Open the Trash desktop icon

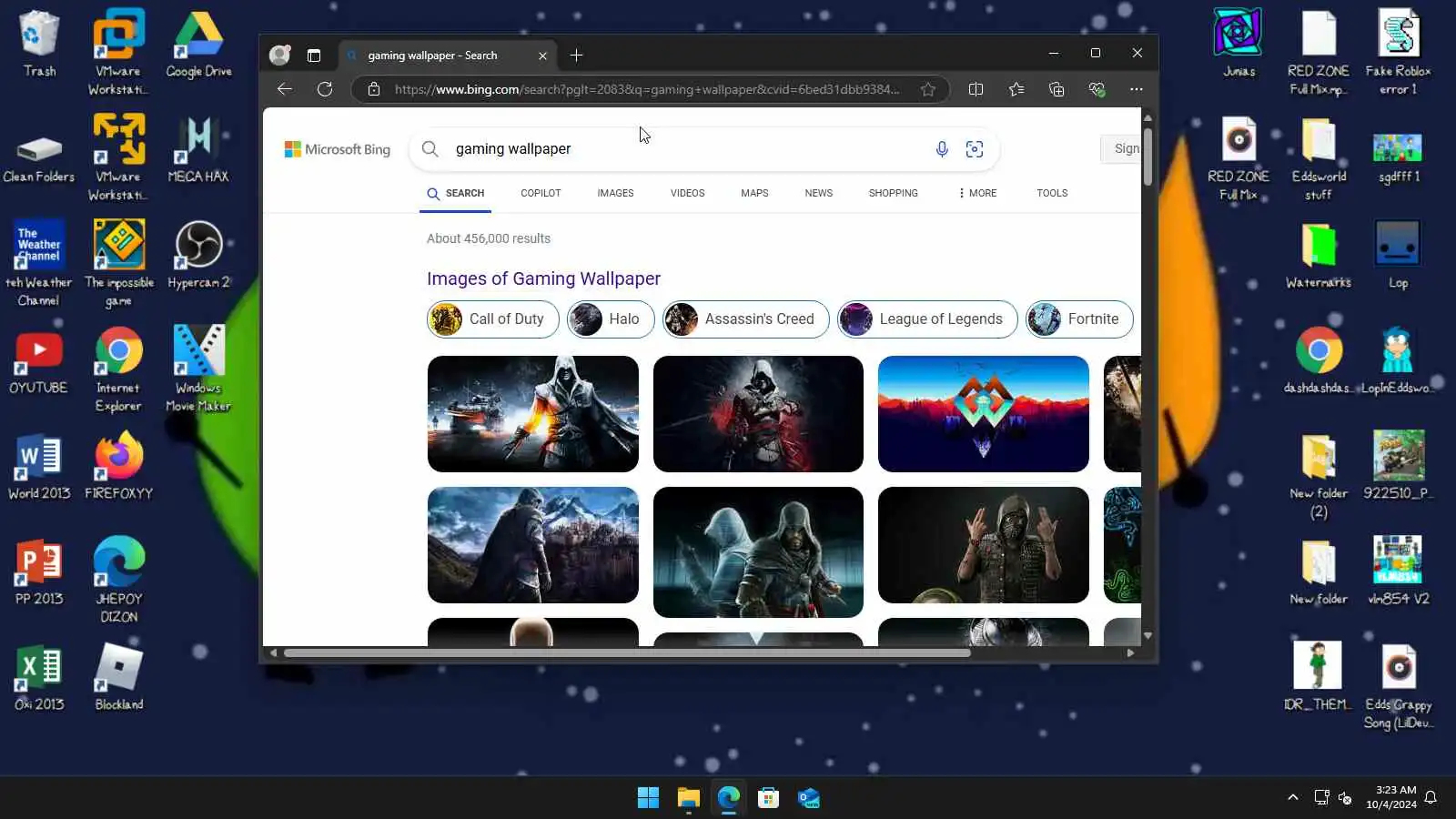(x=39, y=44)
